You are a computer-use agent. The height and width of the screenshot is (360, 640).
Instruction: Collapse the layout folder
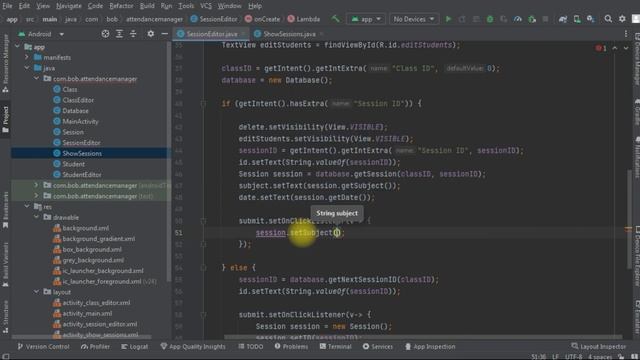36,292
